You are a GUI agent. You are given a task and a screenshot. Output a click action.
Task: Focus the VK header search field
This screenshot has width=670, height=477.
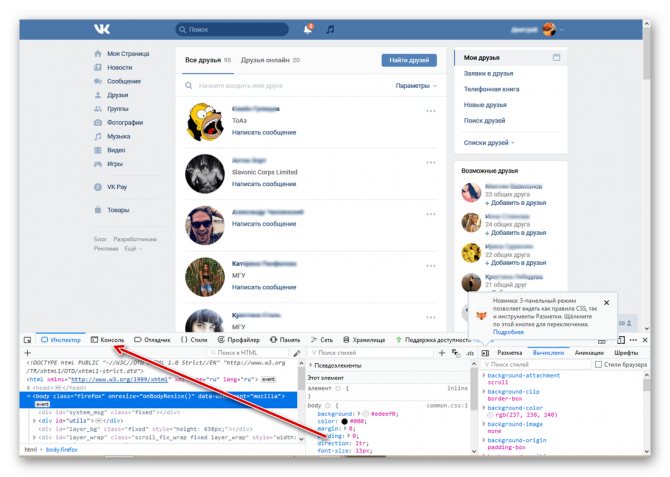tap(232, 29)
